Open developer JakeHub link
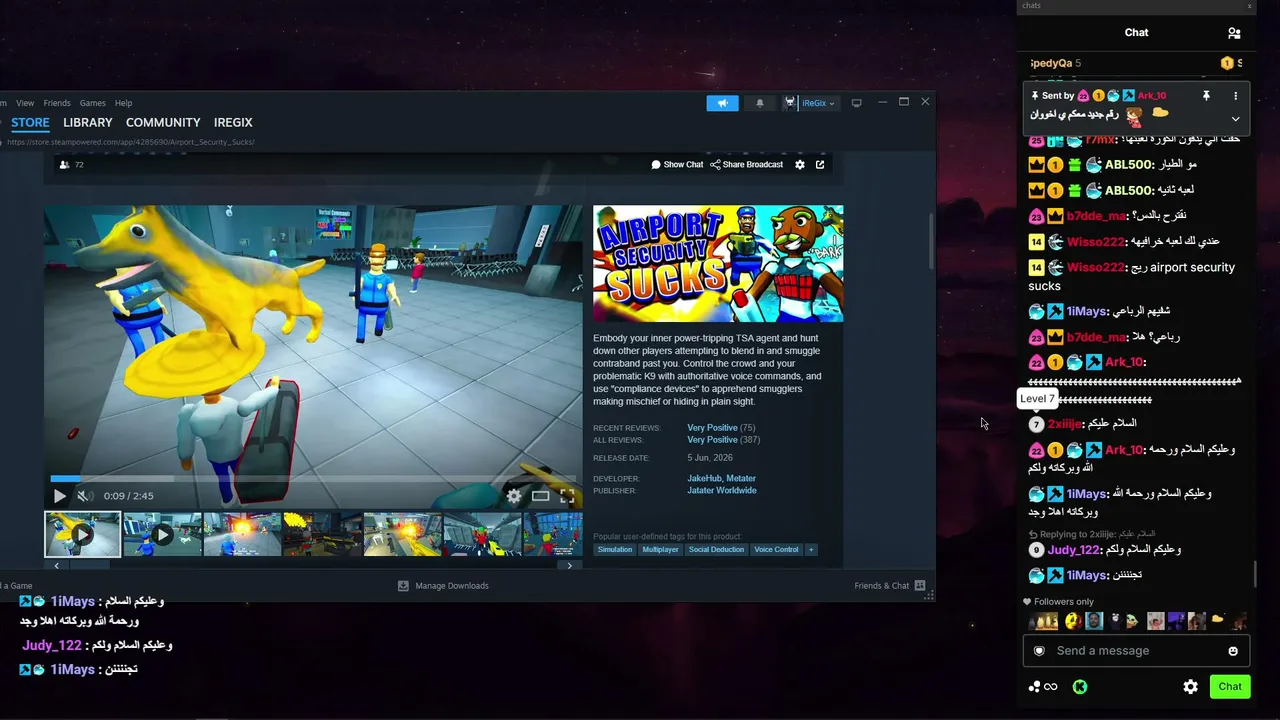 [704, 479]
